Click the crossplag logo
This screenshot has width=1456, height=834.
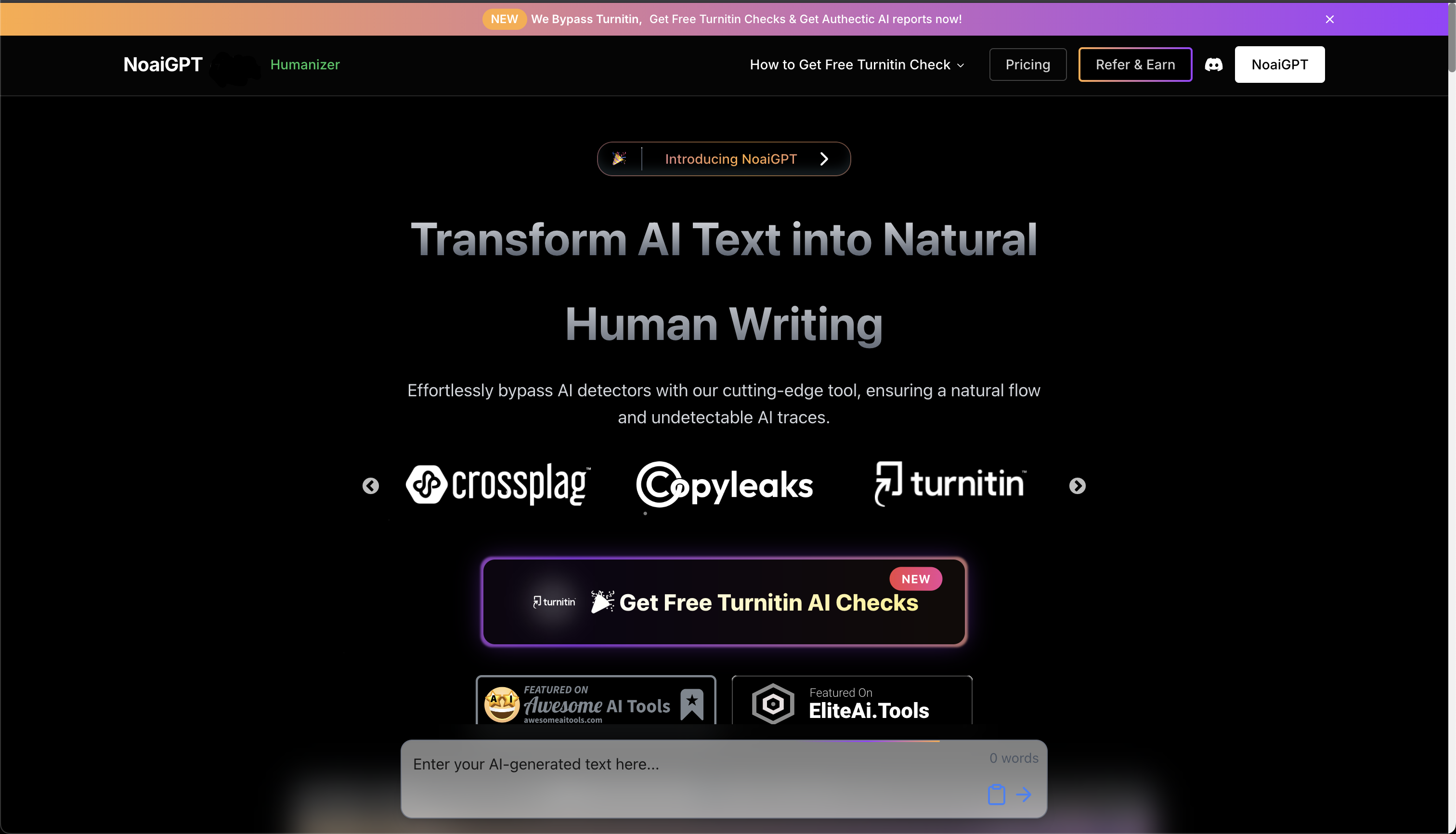coord(498,484)
